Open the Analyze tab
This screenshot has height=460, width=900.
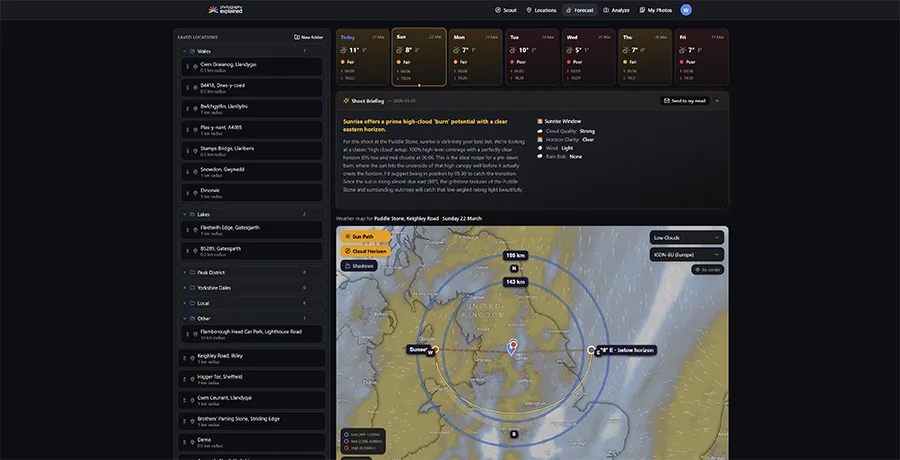[616, 10]
